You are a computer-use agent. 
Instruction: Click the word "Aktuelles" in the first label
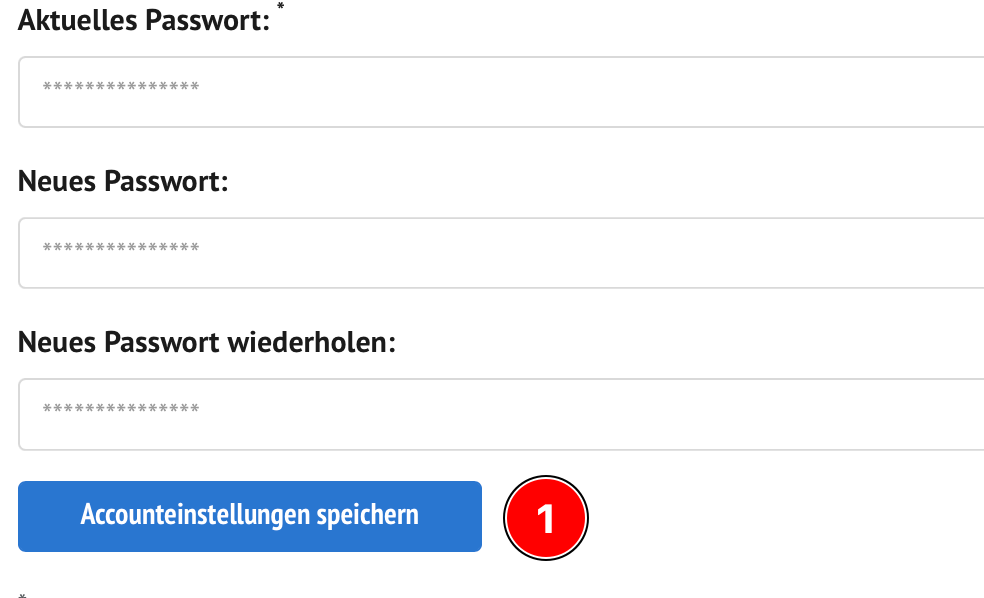pyautogui.click(x=78, y=21)
